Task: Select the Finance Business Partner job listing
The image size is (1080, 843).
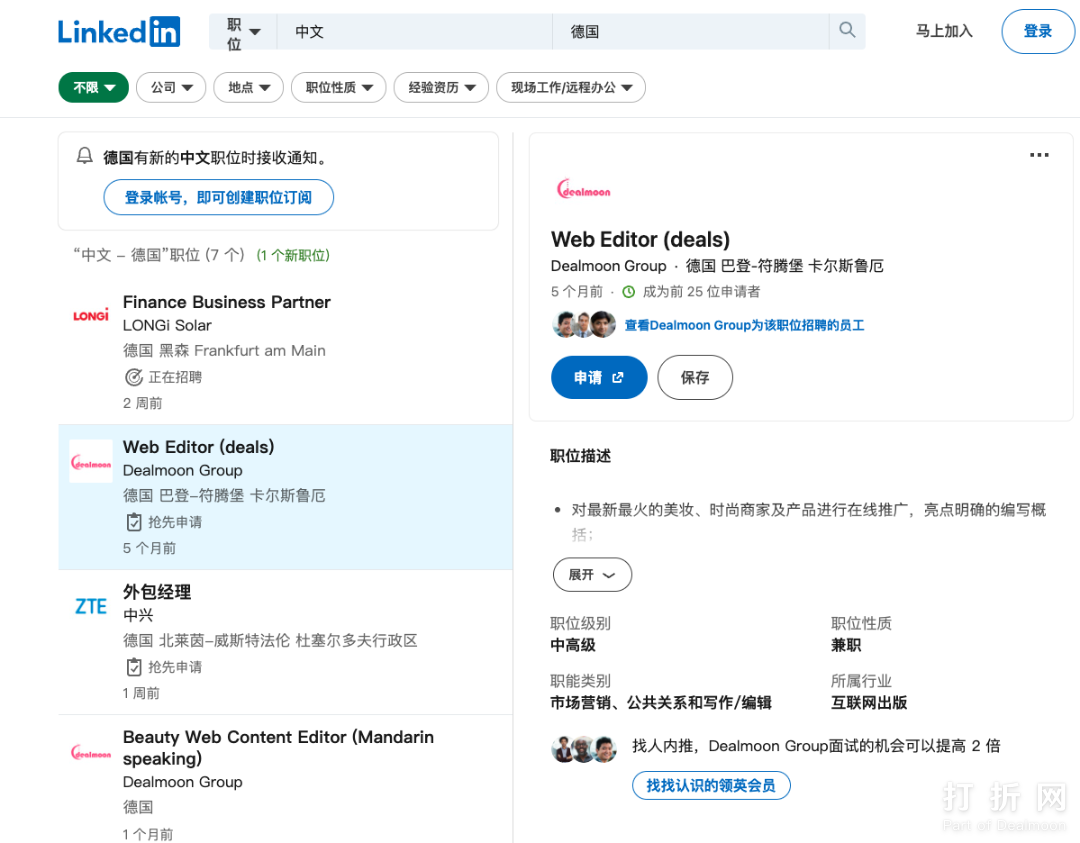Action: (x=226, y=302)
